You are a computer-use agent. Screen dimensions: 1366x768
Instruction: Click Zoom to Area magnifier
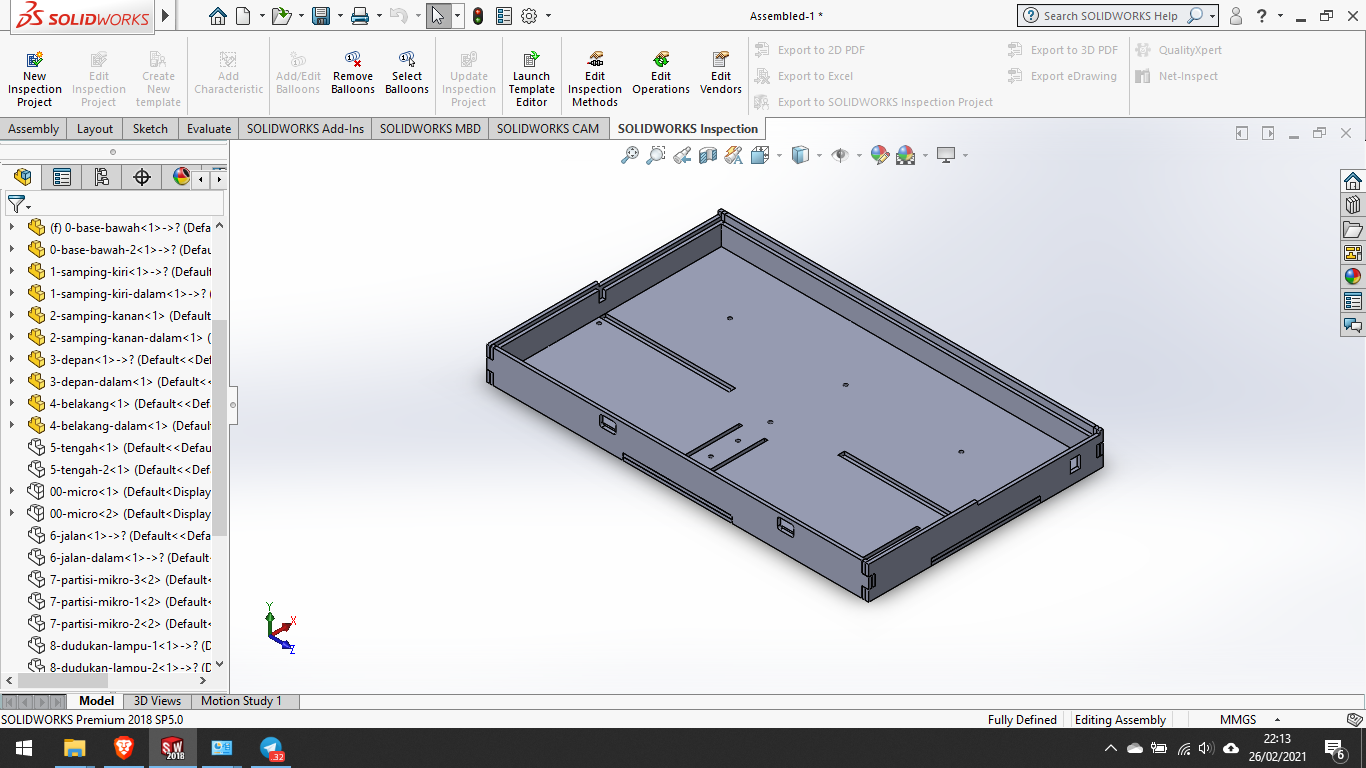(655, 155)
